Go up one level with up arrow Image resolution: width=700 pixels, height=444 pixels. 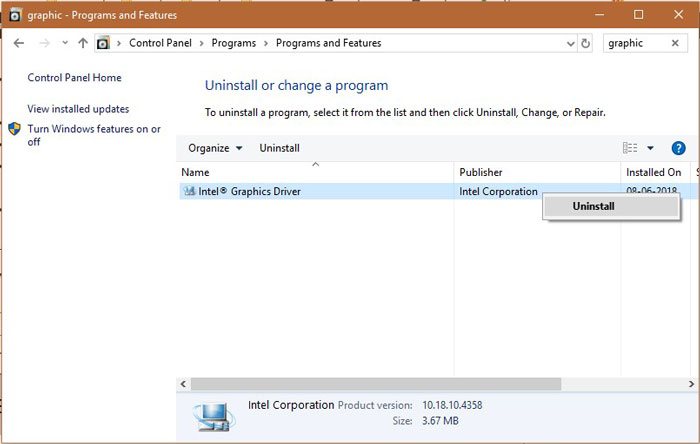pyautogui.click(x=83, y=43)
